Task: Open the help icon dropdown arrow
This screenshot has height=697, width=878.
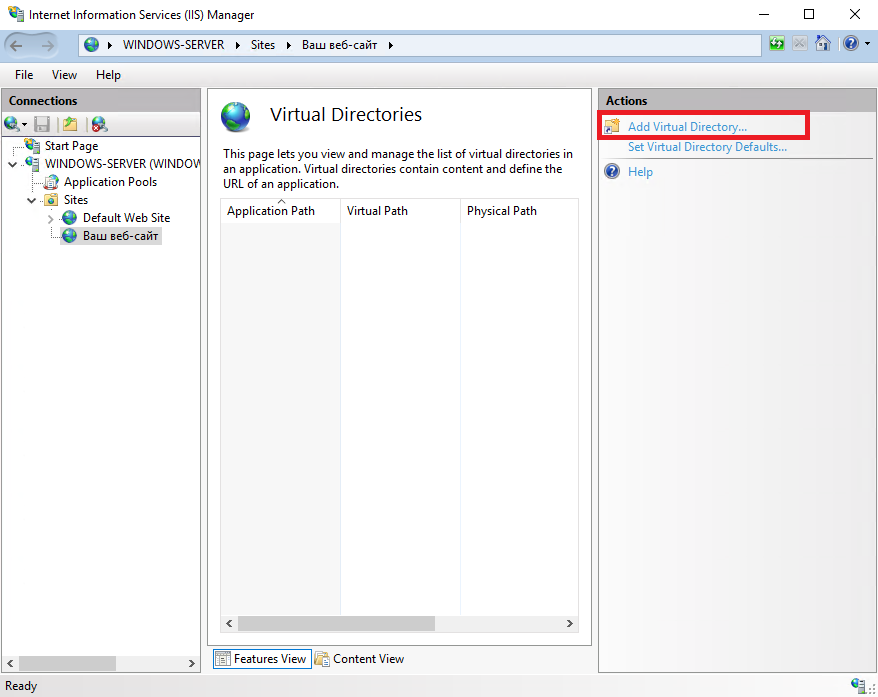Action: (867, 44)
